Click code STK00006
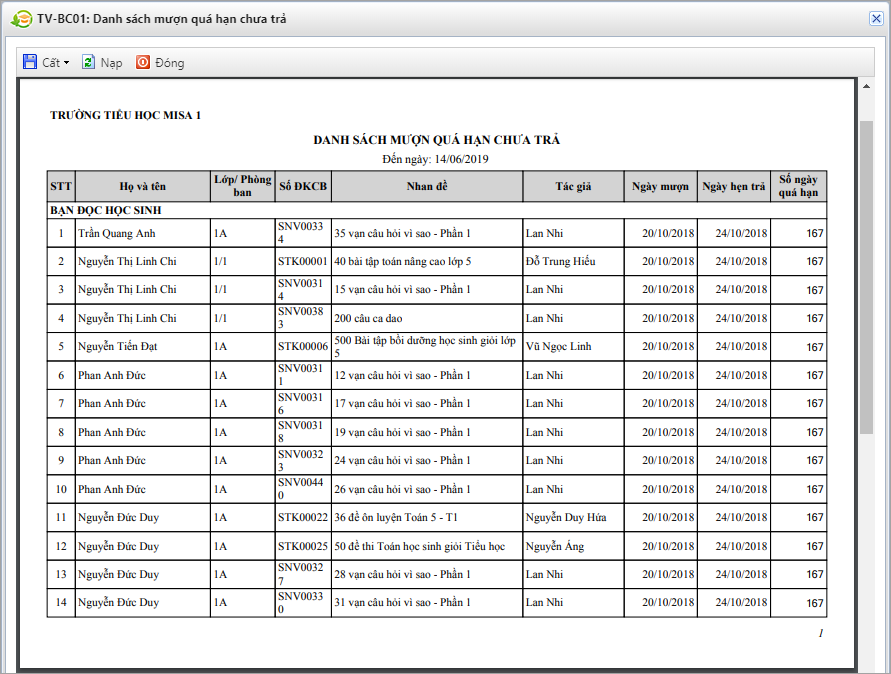Image resolution: width=891 pixels, height=674 pixels. (303, 346)
